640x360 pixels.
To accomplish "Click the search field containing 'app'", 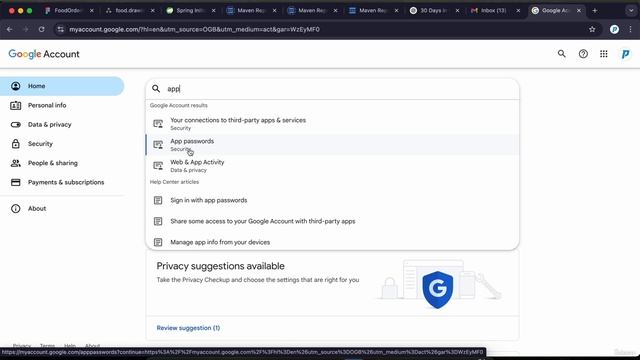I will pyautogui.click(x=332, y=89).
